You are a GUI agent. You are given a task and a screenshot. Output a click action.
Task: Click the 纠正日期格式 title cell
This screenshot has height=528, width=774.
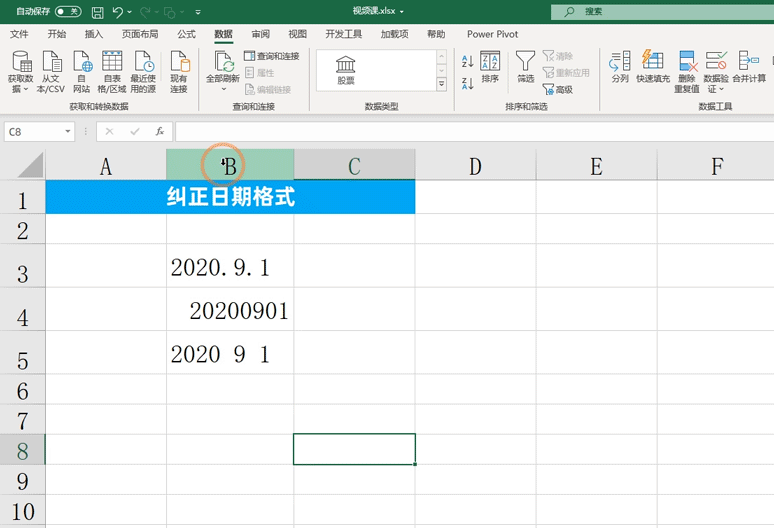coord(230,197)
